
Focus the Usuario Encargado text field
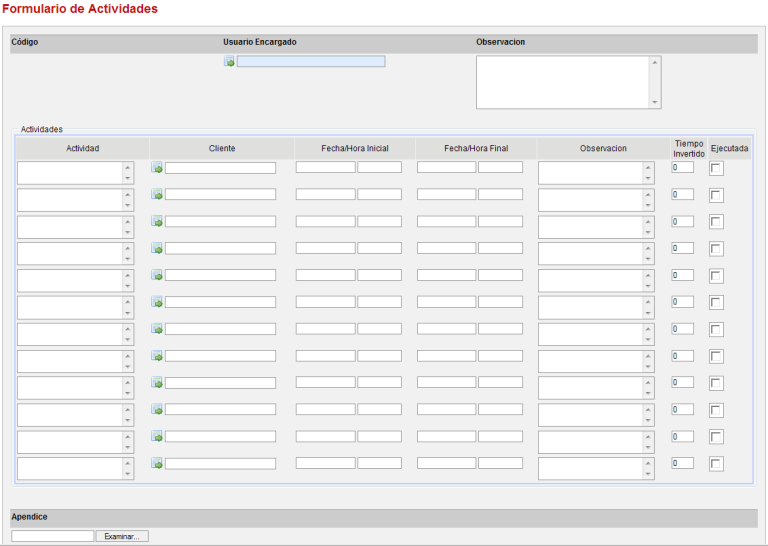310,62
